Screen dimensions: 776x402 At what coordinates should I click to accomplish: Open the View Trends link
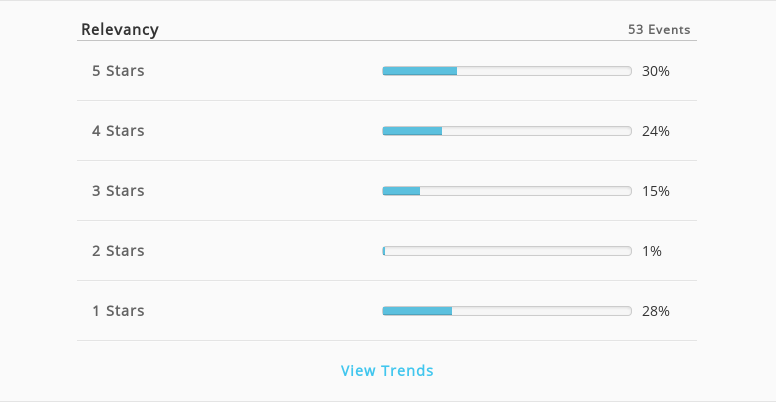tap(387, 370)
